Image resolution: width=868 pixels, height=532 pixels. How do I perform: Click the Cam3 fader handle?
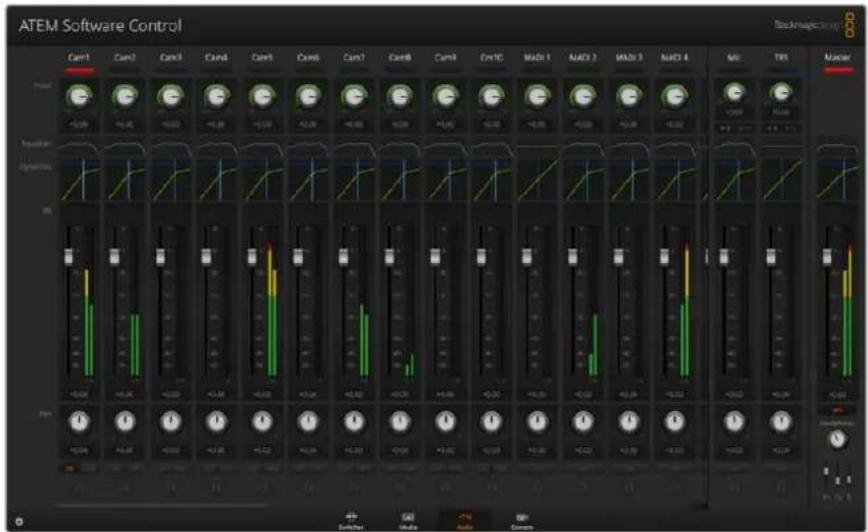[161, 257]
